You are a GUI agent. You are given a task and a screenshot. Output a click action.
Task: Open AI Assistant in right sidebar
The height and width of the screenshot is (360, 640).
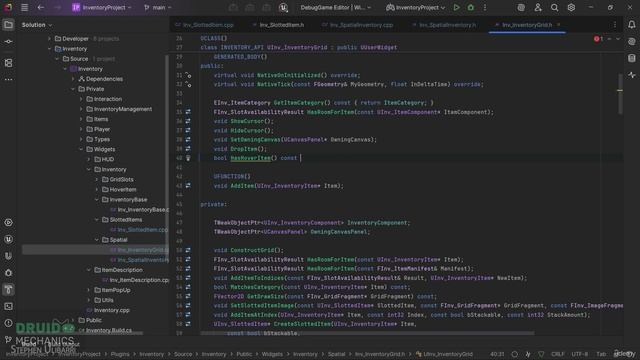pos(631,42)
